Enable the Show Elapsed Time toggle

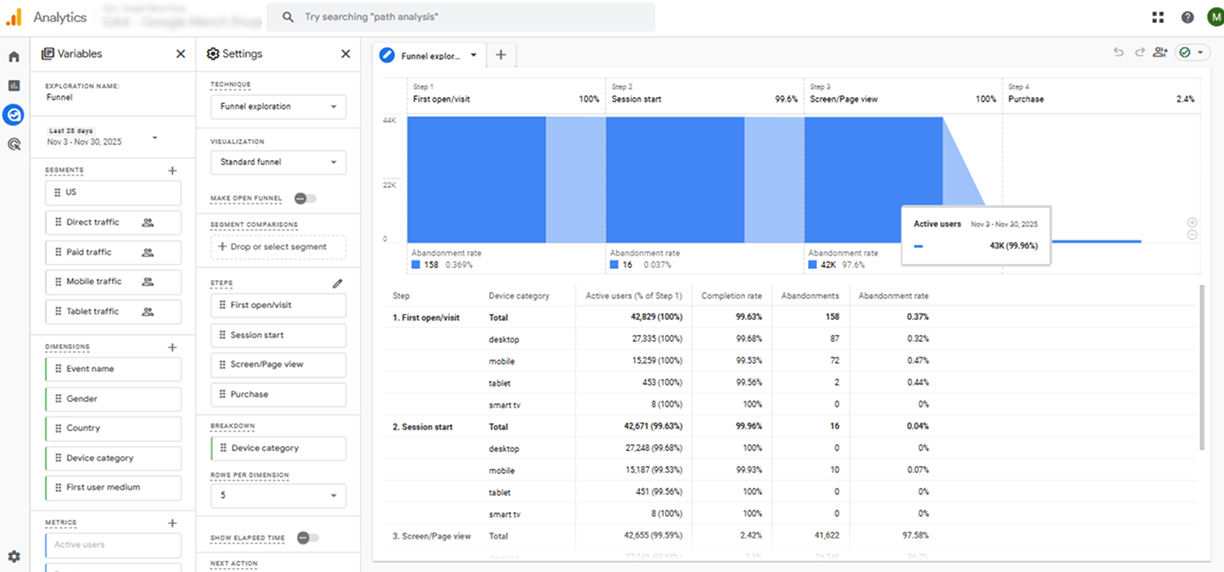coord(308,538)
